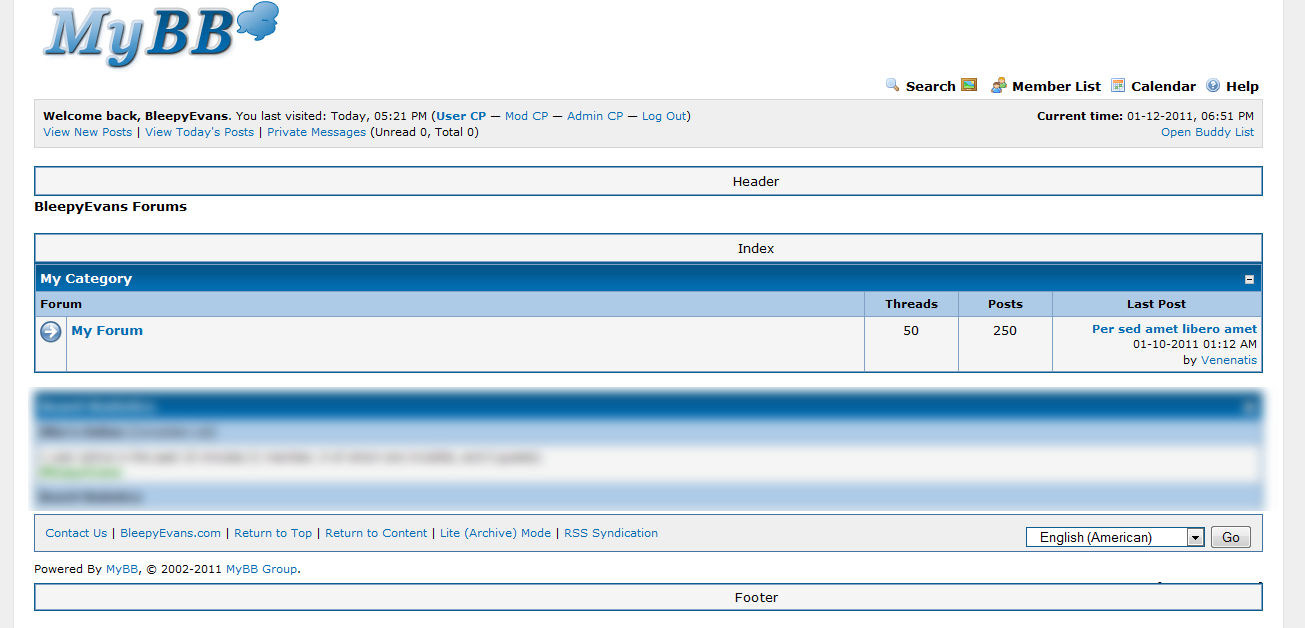The image size is (1305, 628).
Task: Click the Help question mark icon
Action: [x=1213, y=86]
